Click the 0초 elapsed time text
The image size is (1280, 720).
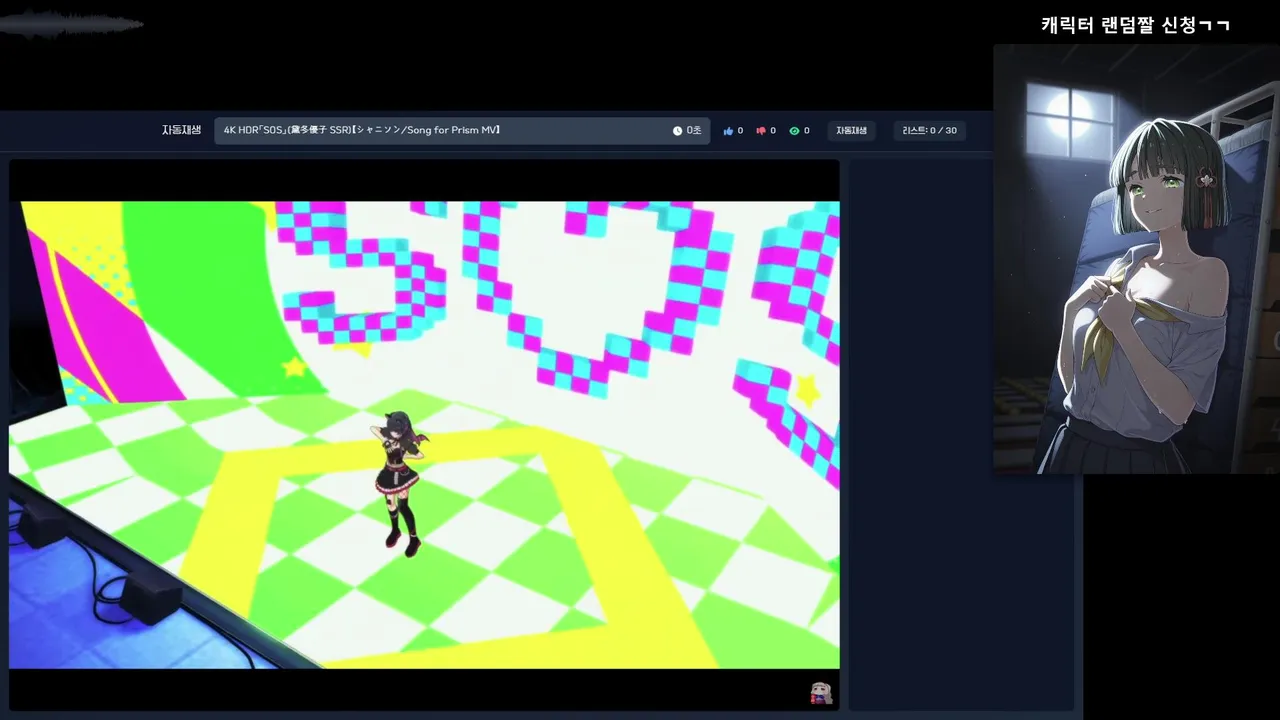click(x=693, y=131)
